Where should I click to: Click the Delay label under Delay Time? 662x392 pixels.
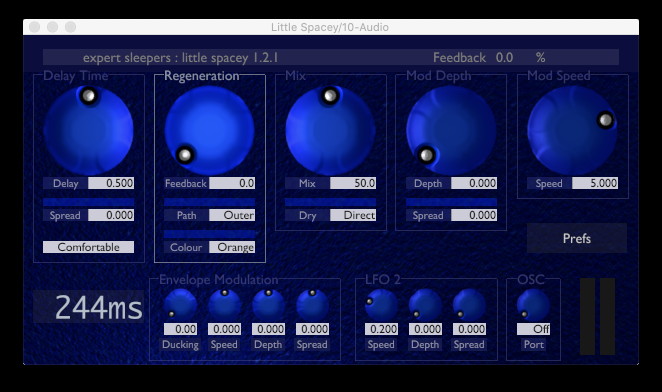point(65,183)
